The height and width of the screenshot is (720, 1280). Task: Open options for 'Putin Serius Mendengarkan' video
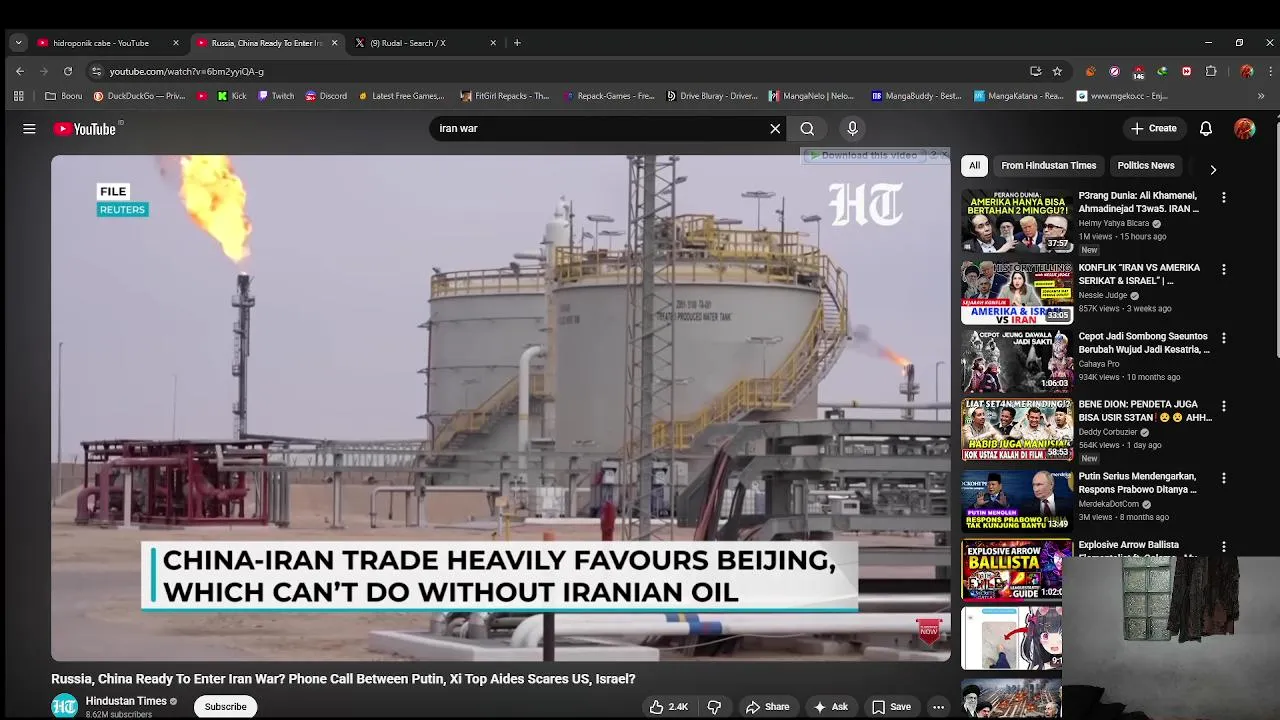pos(1223,478)
